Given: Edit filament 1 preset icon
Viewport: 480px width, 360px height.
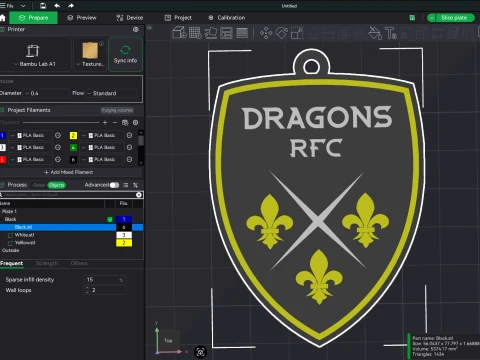Looking at the screenshot, I should click(58, 135).
